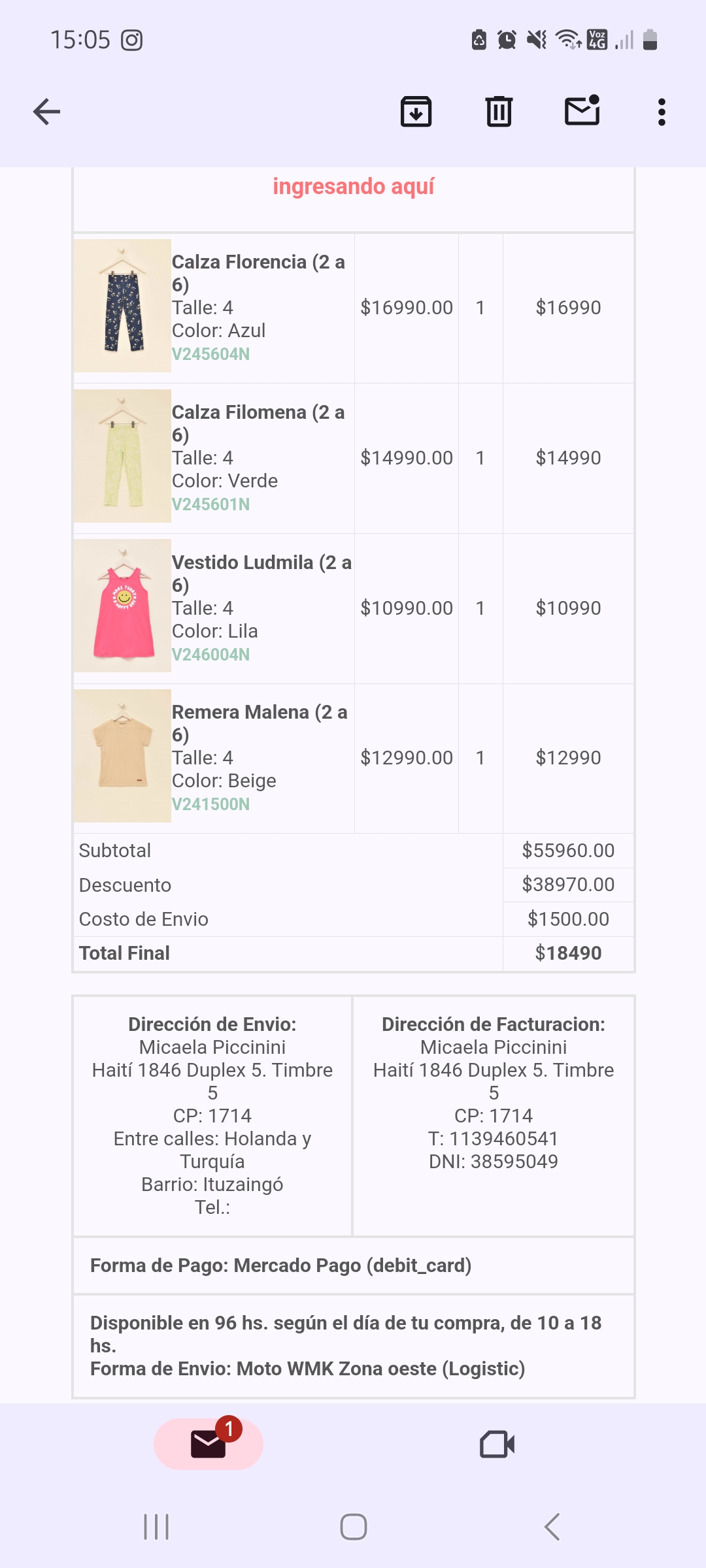Open product code V241500N link

click(210, 804)
